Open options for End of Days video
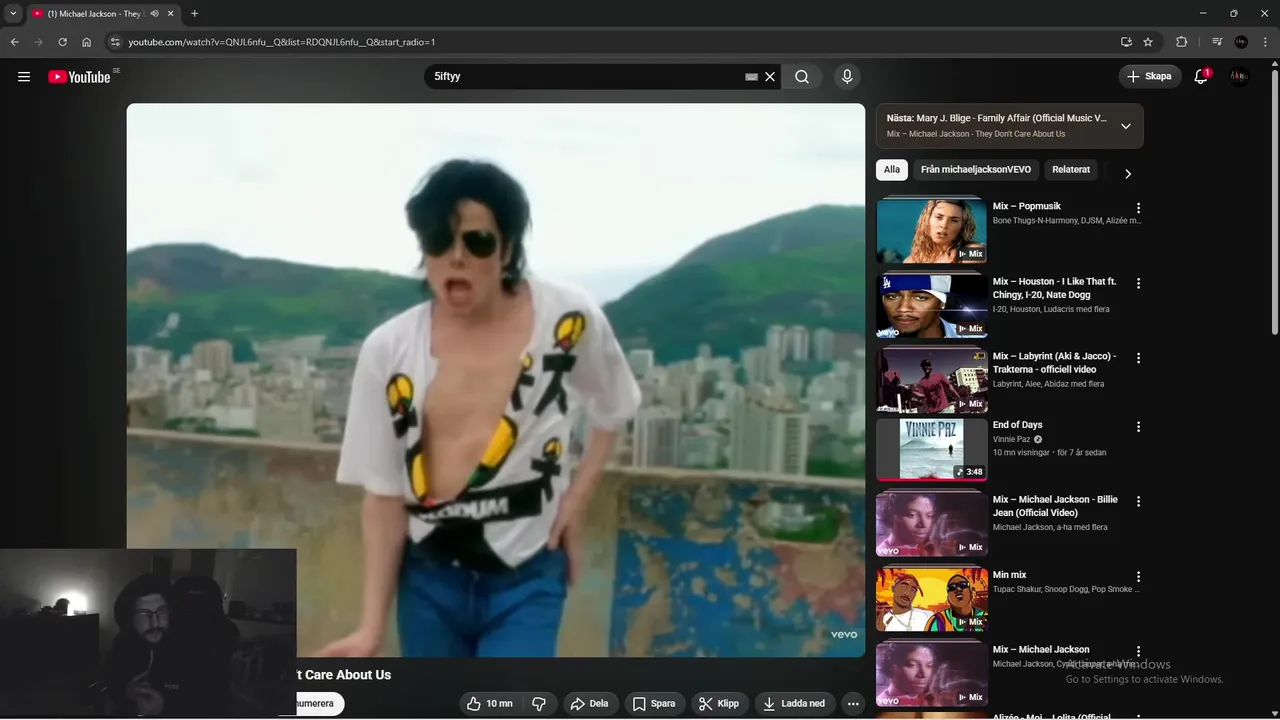Screen dimensions: 1280x720 (x=1138, y=427)
